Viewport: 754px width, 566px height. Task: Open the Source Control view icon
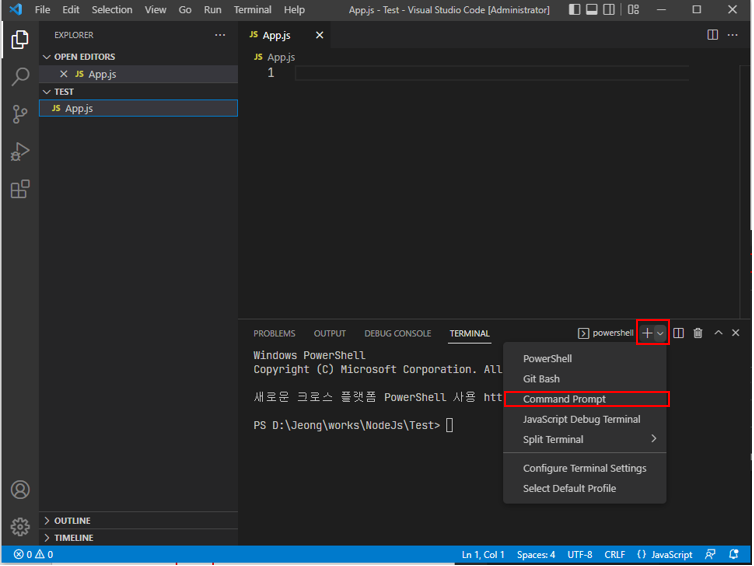pyautogui.click(x=20, y=114)
